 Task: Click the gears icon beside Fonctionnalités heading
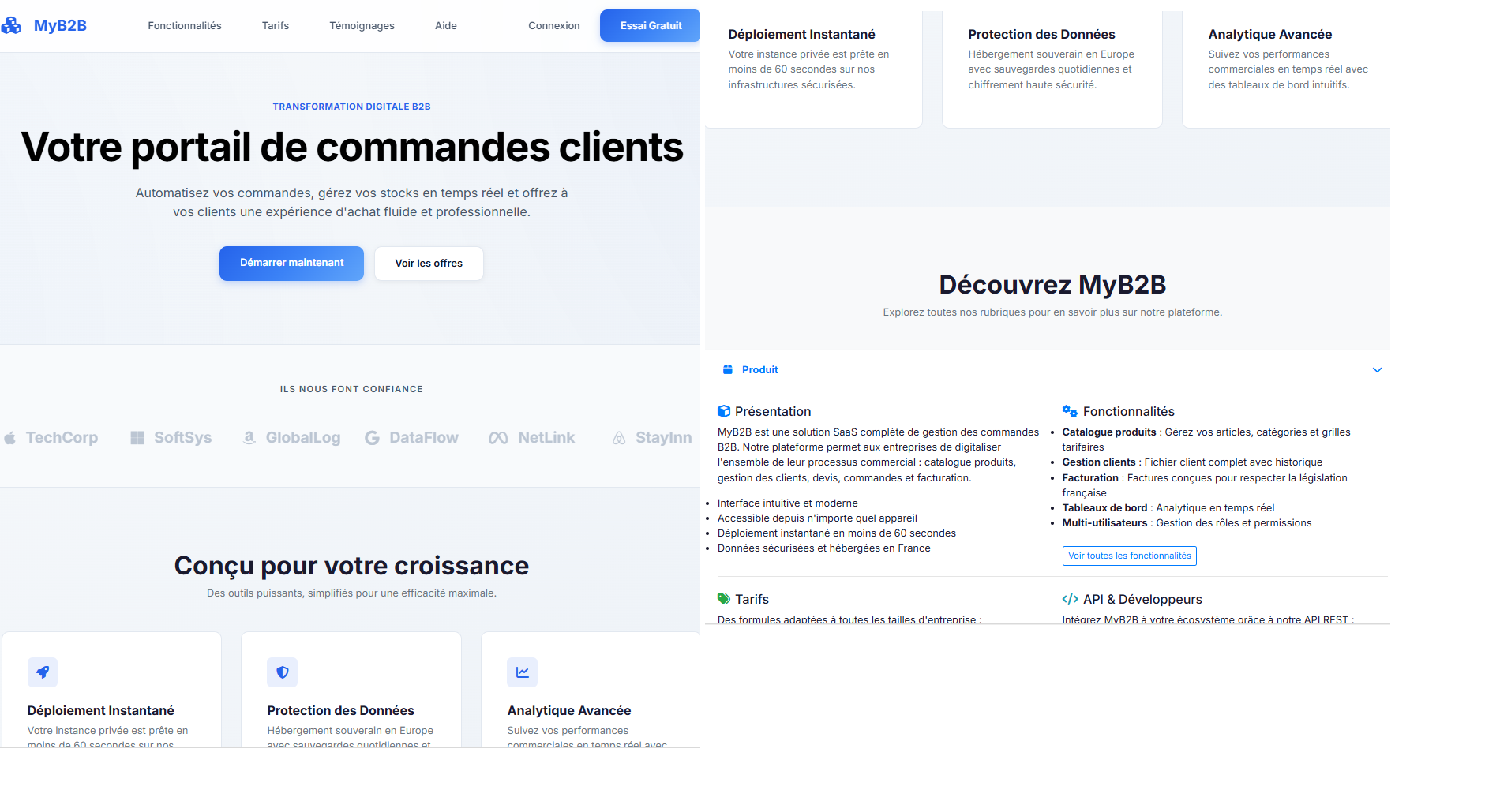click(1070, 411)
